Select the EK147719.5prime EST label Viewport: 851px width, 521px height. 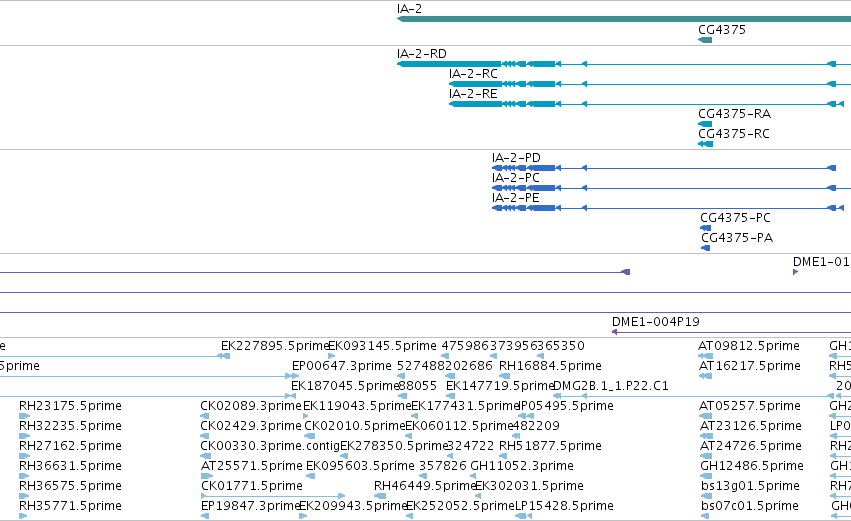[500, 386]
